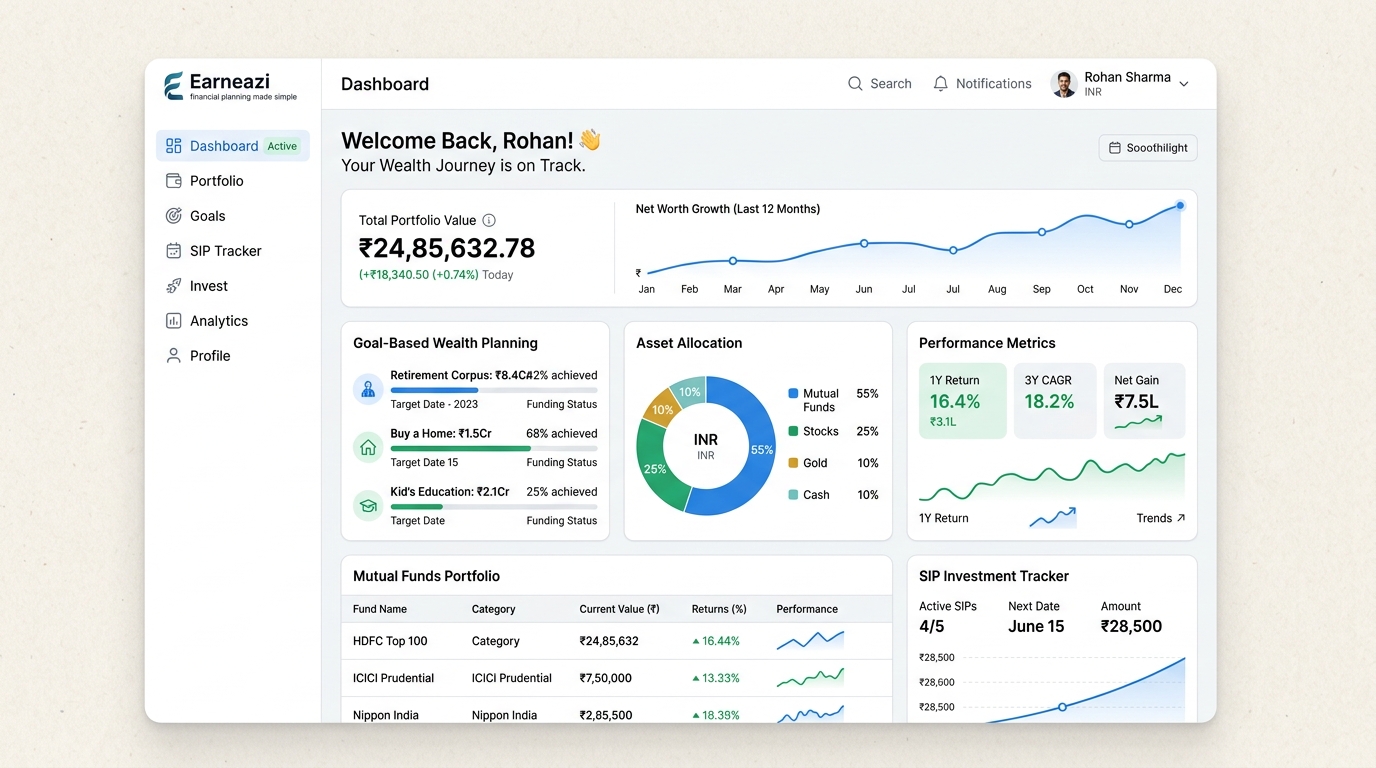The height and width of the screenshot is (768, 1376).
Task: Click the blue Mutual Funds legend swatch
Action: (x=793, y=394)
